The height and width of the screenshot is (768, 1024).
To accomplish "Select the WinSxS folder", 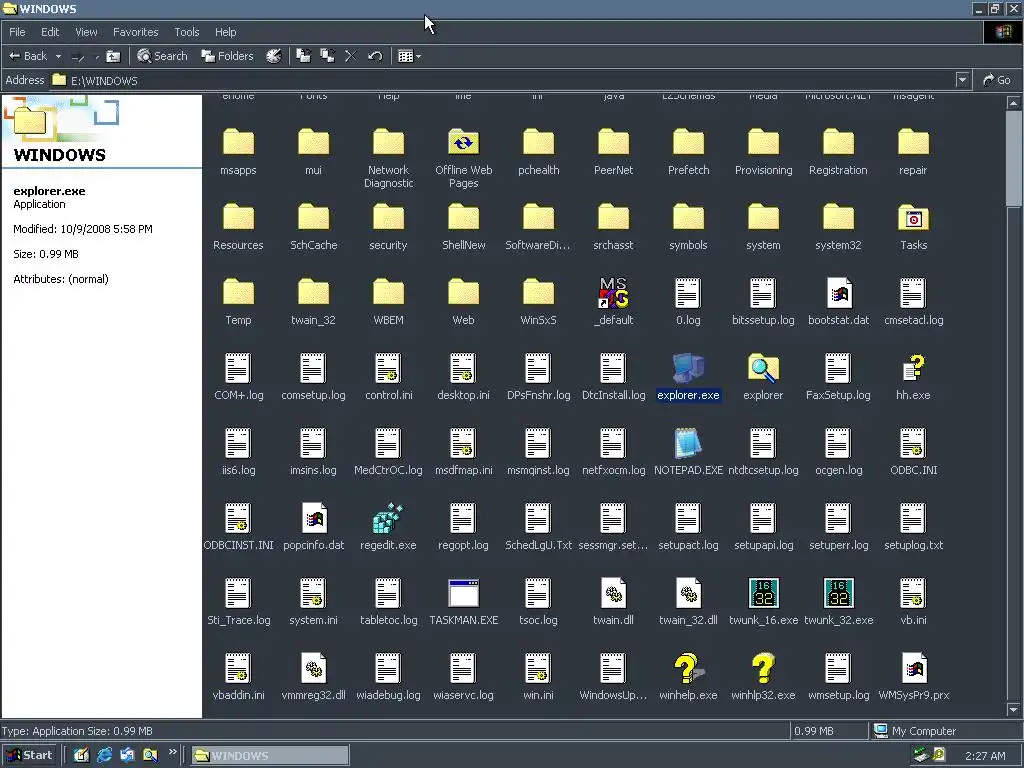I will pyautogui.click(x=538, y=302).
